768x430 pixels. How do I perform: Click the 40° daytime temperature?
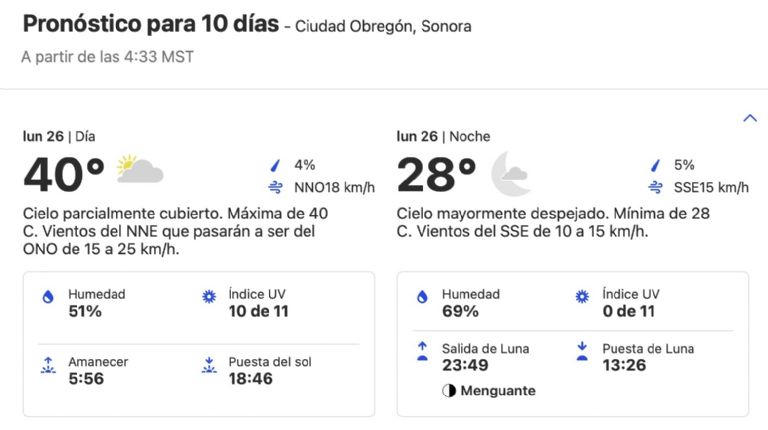coord(64,175)
